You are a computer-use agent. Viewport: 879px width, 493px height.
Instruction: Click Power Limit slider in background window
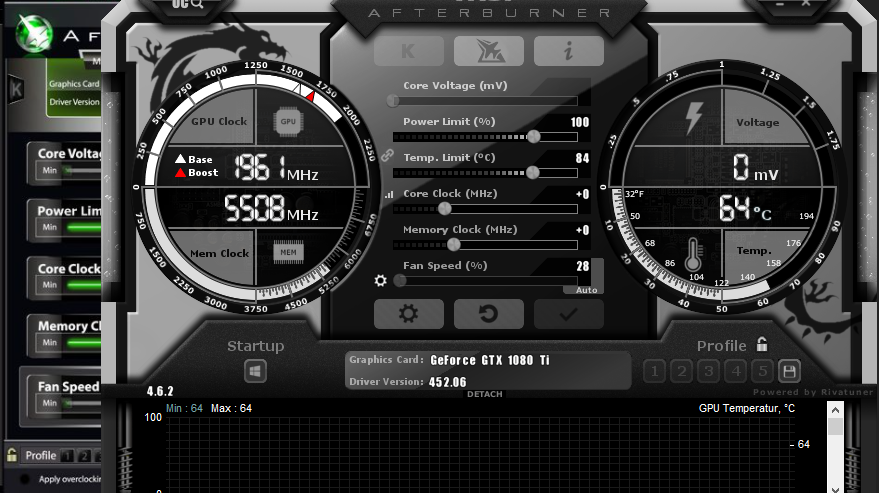(x=82, y=228)
